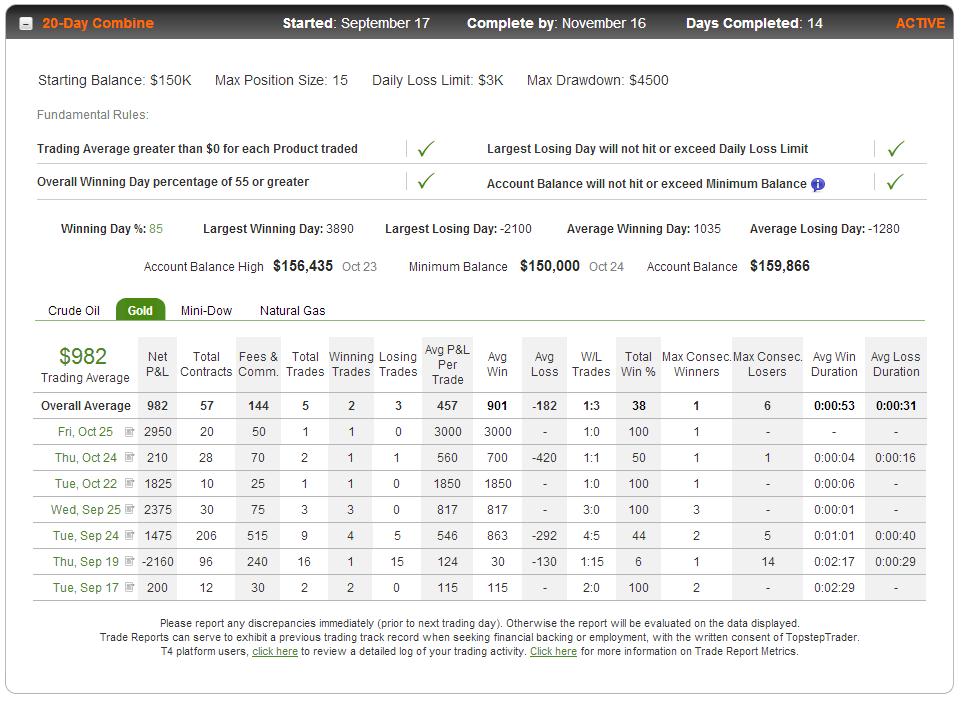Select the Gold tab

coord(140,310)
